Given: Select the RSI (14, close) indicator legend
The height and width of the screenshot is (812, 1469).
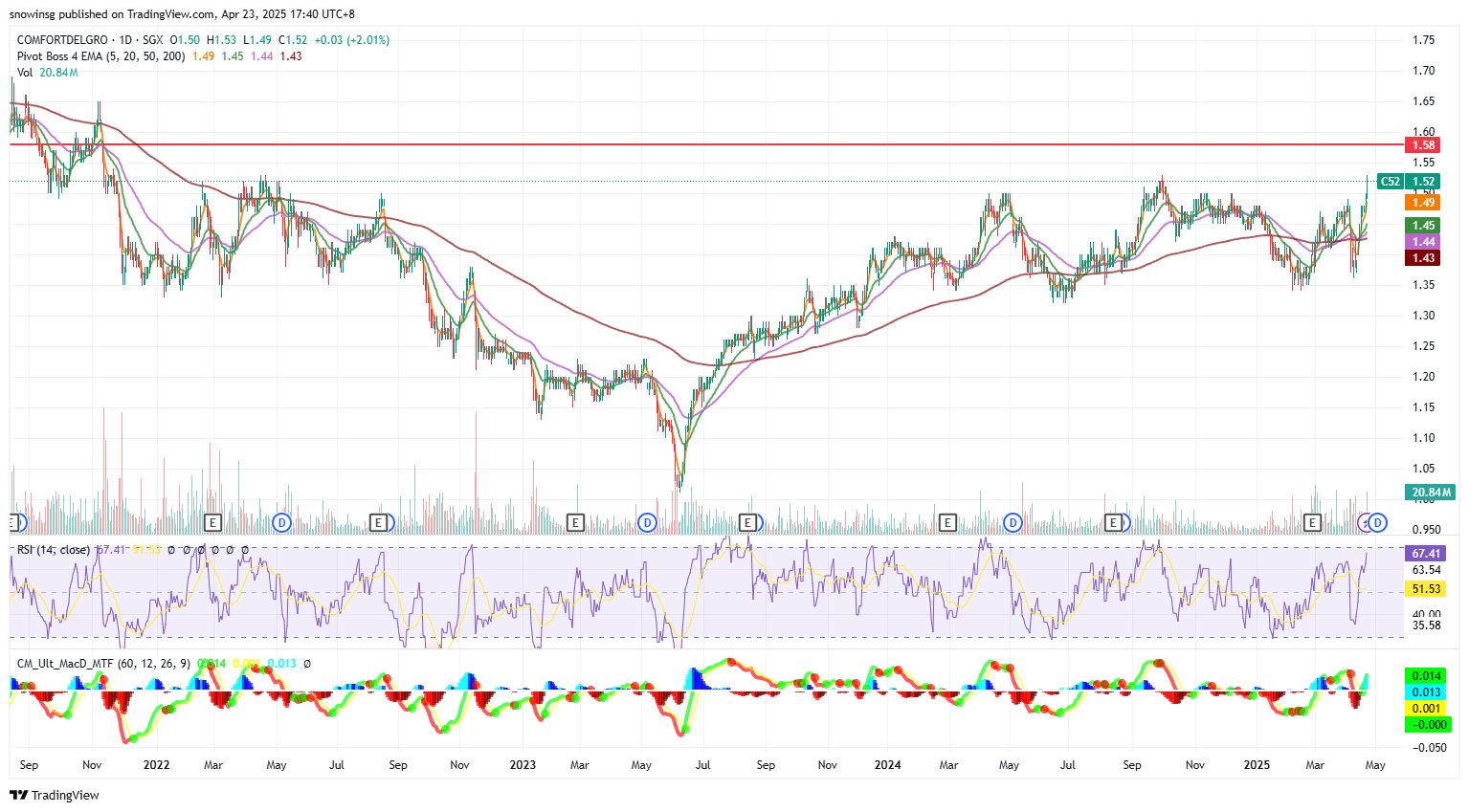Looking at the screenshot, I should 54,550.
